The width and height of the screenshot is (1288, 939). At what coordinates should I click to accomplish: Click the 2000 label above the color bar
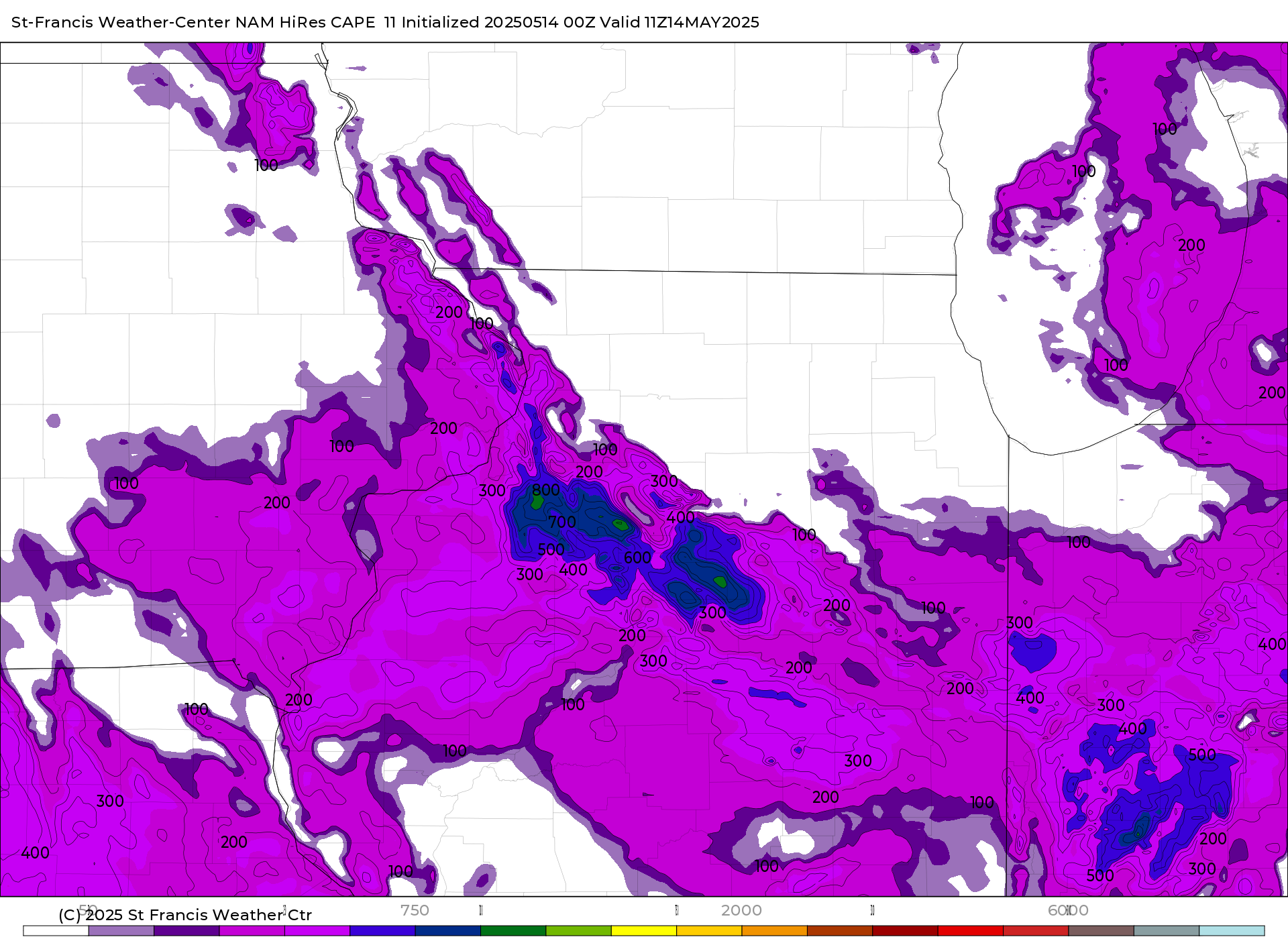[x=741, y=910]
